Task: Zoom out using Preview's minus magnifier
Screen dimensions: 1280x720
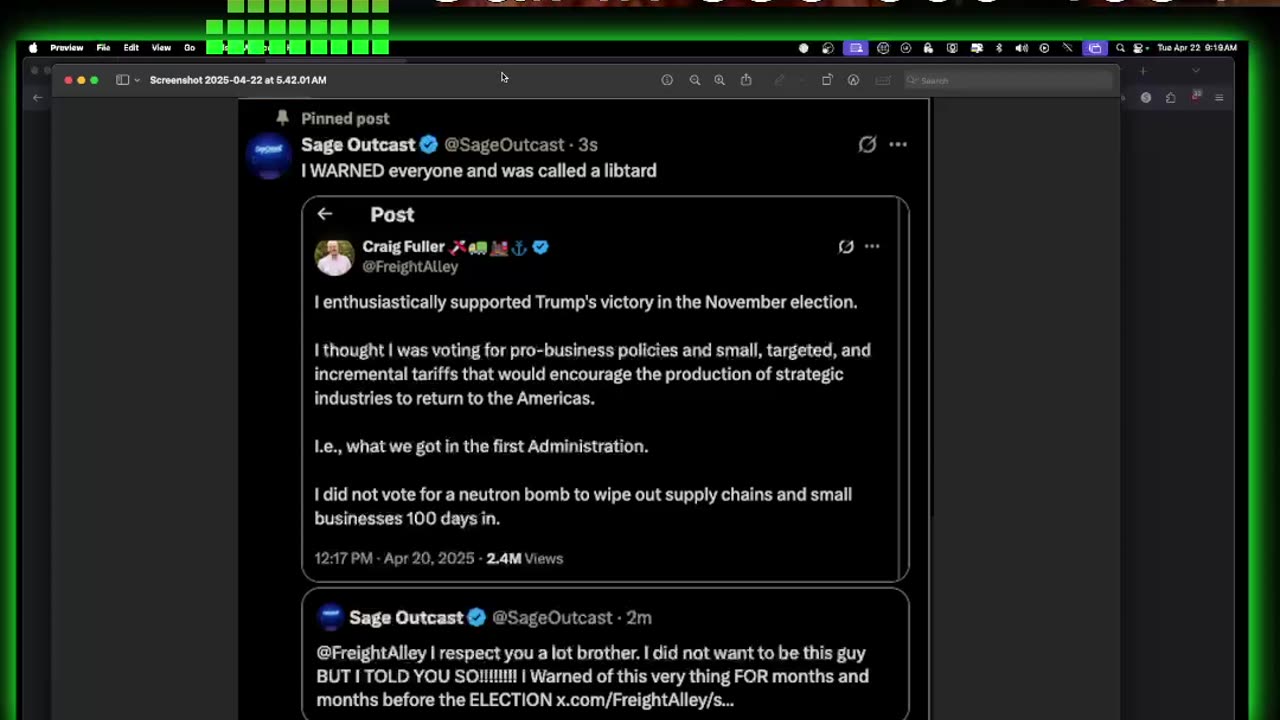Action: tap(695, 80)
